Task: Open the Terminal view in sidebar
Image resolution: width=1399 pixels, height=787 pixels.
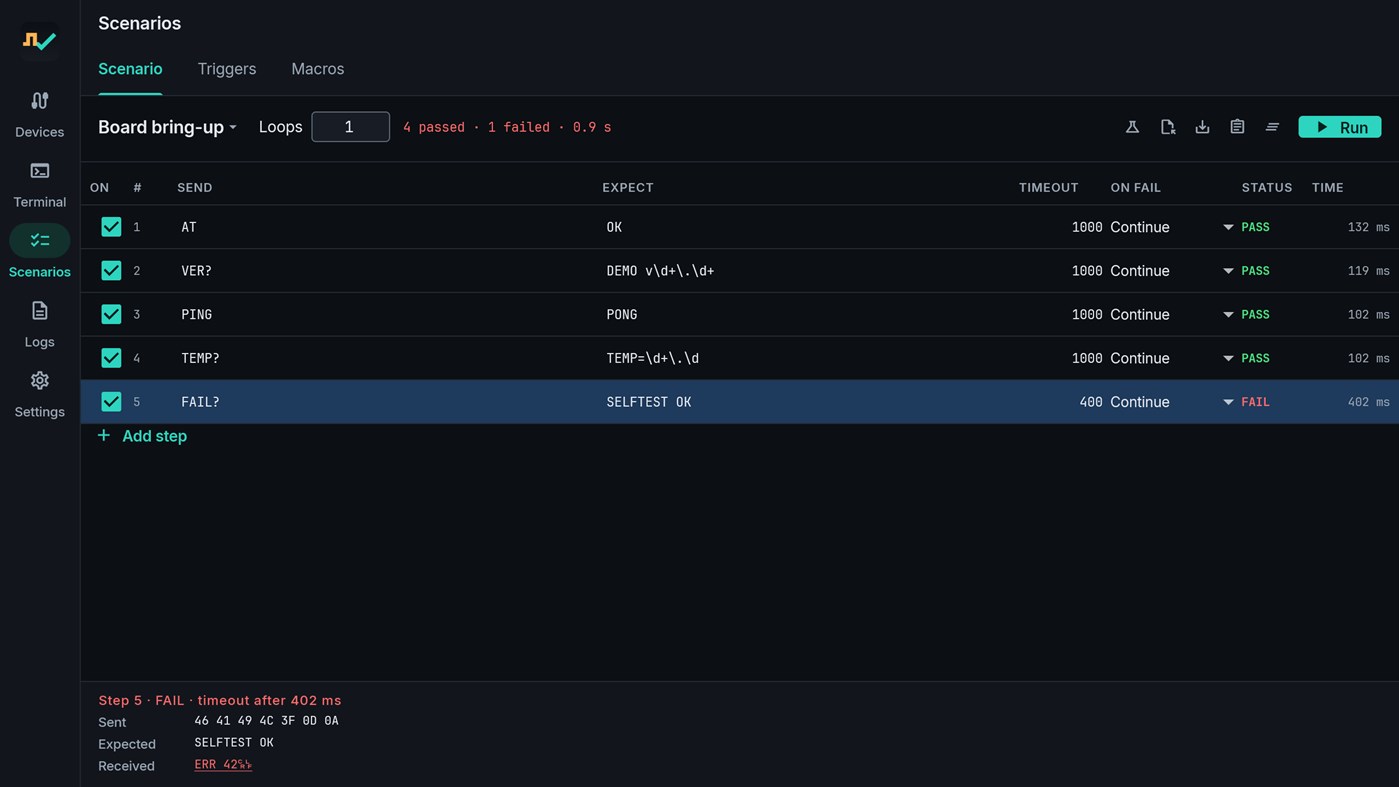Action: (40, 184)
